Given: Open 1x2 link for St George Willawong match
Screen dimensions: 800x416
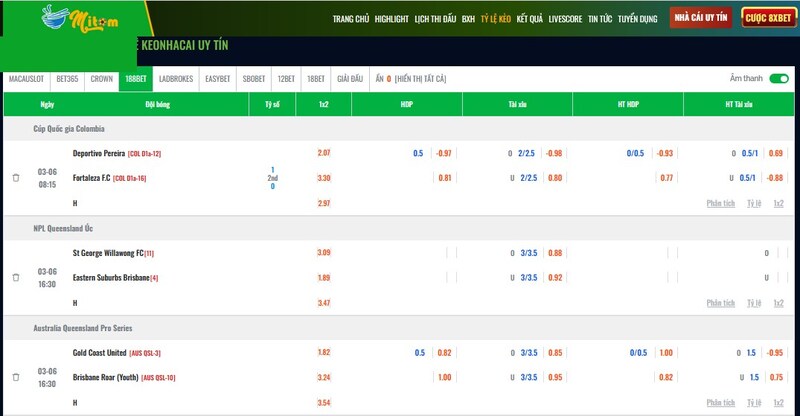Looking at the screenshot, I should (x=778, y=303).
